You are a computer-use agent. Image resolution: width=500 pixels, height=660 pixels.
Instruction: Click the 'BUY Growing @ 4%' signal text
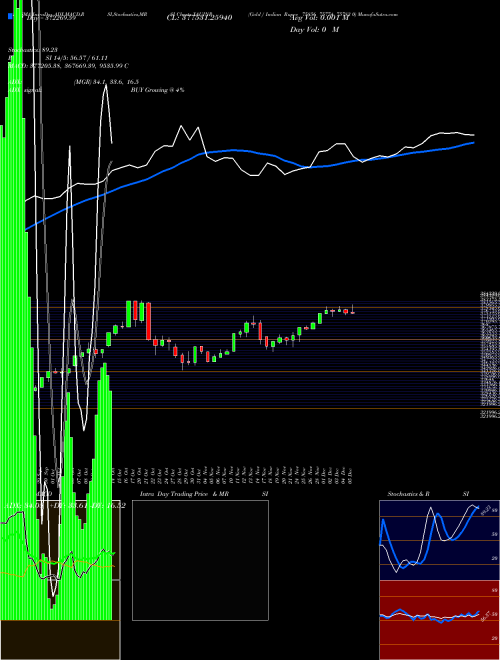(157, 90)
